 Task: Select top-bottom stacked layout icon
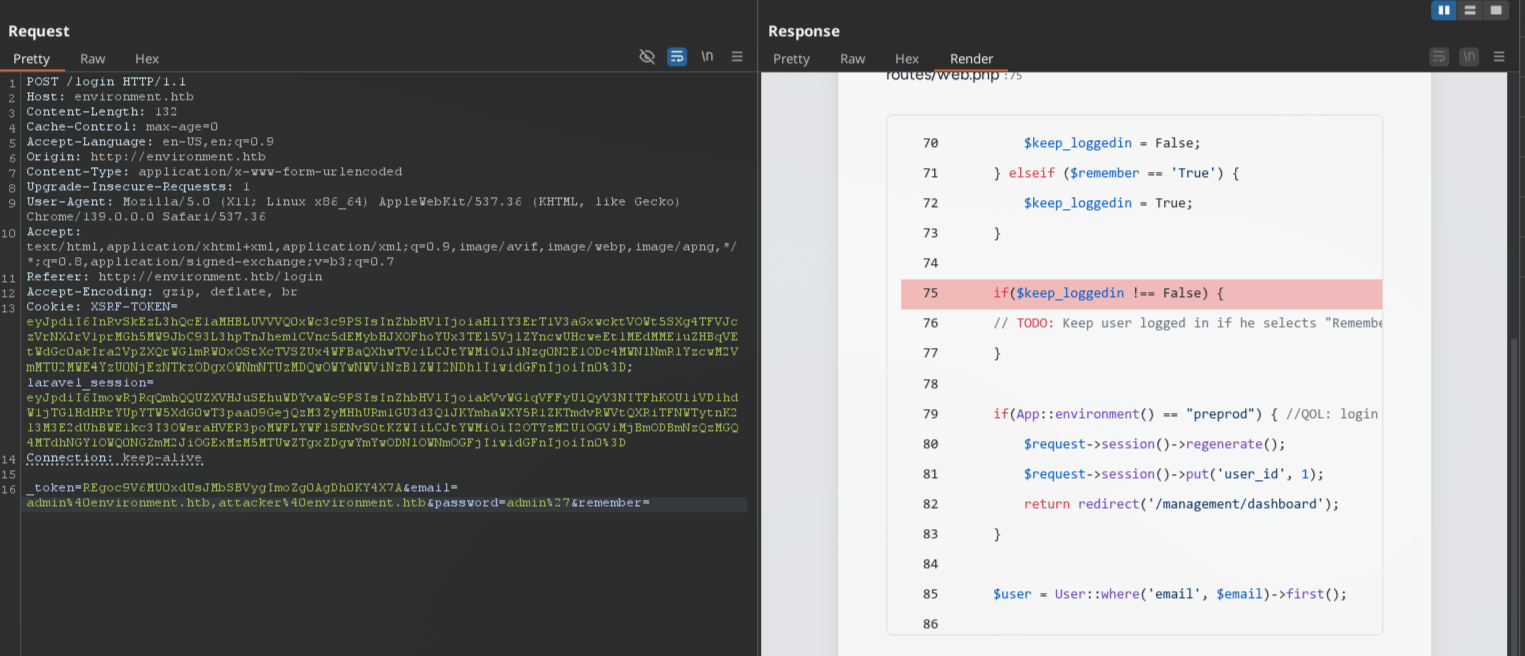[1470, 10]
